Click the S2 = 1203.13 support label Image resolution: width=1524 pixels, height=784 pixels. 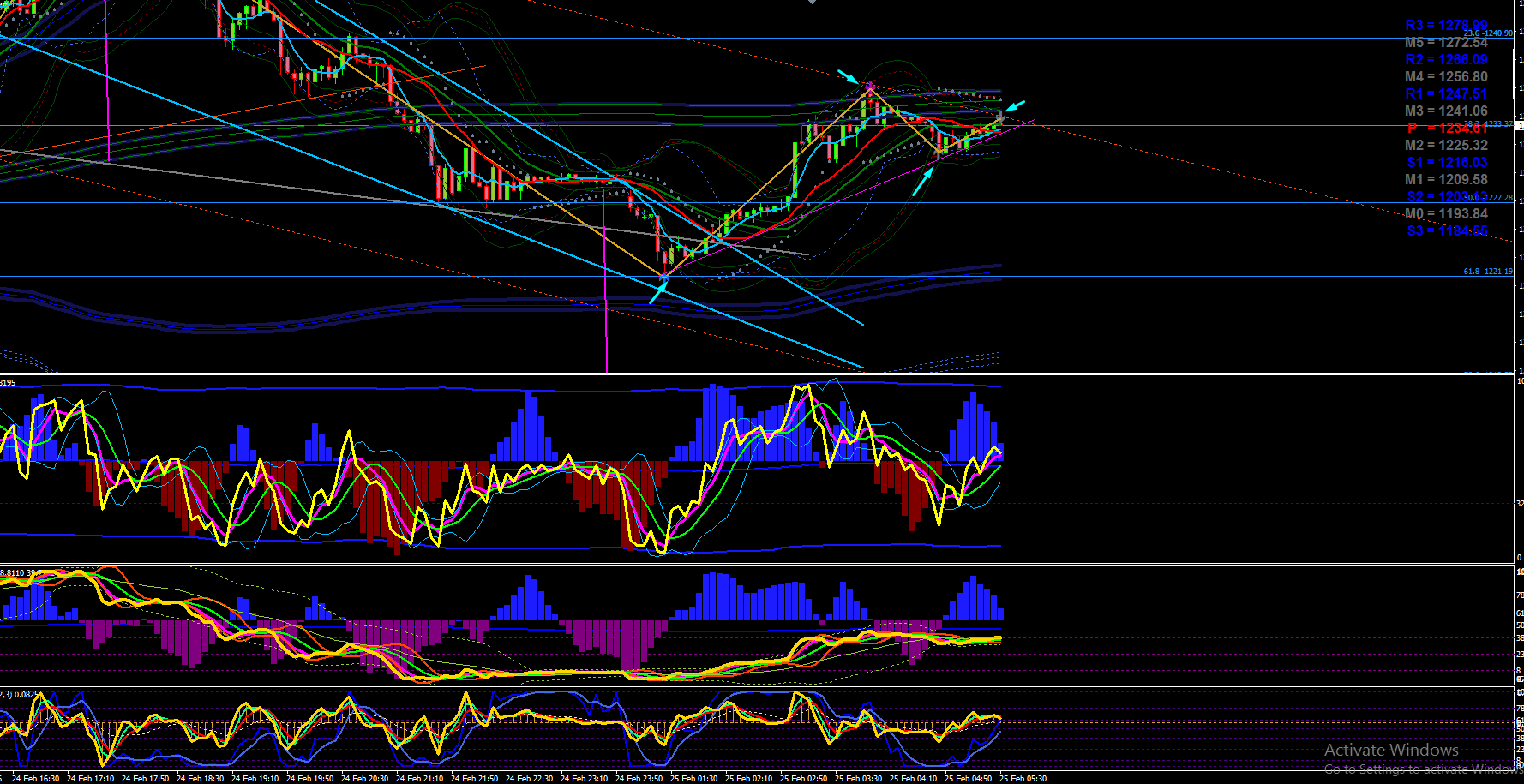(1447, 197)
